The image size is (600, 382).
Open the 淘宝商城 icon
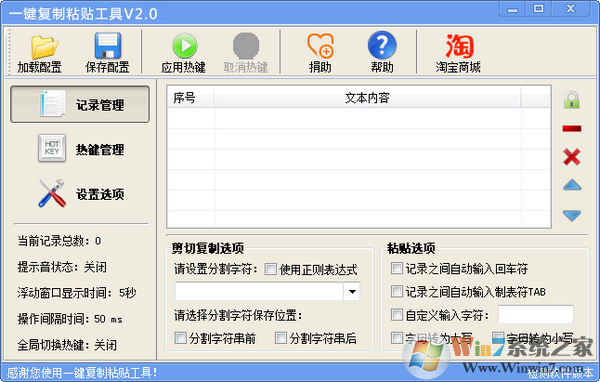point(459,46)
